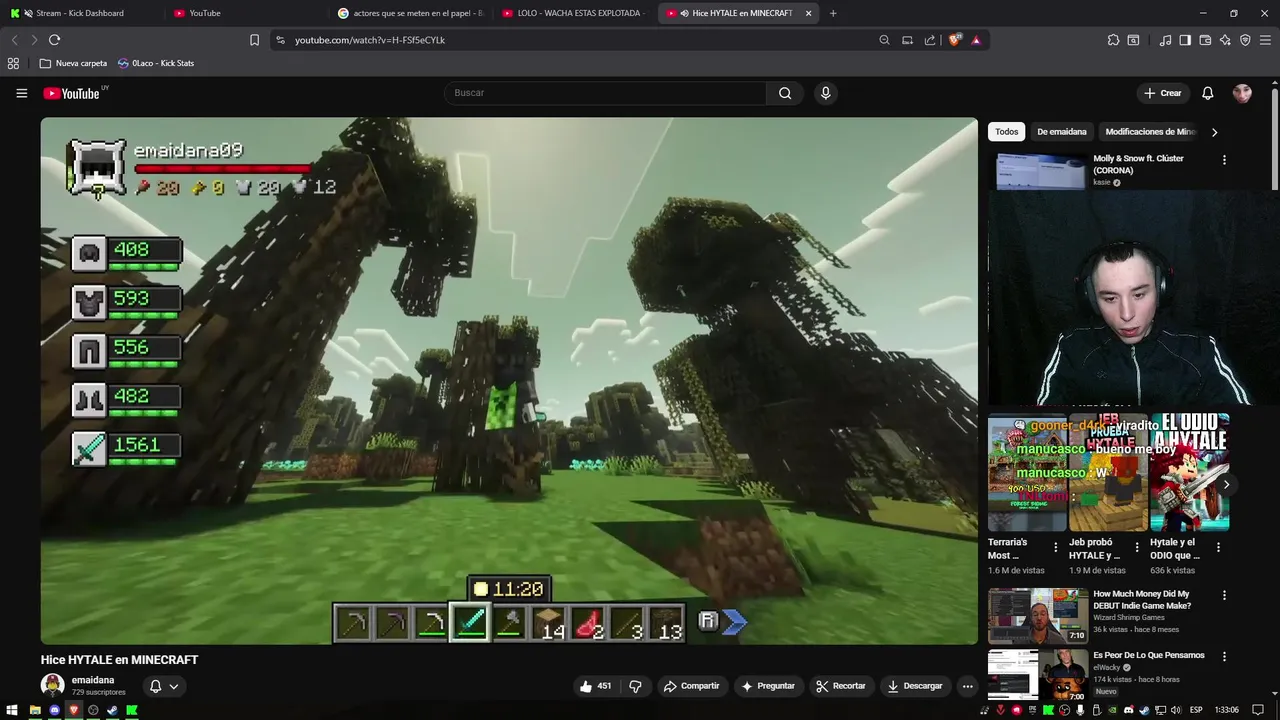This screenshot has width=1280, height=720.
Task: Select the De emaidana filter chip
Action: pos(1061,132)
